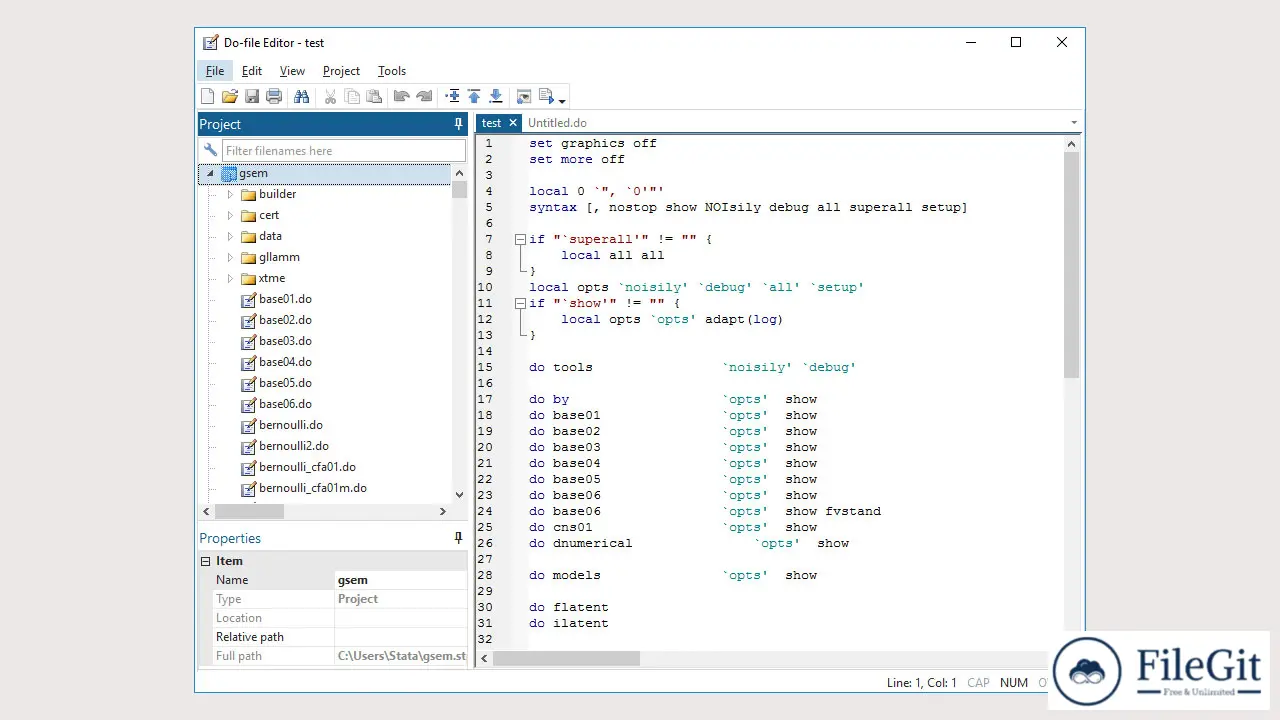The width and height of the screenshot is (1280, 720).
Task: Toggle bookmark with the plus icon
Action: (452, 96)
